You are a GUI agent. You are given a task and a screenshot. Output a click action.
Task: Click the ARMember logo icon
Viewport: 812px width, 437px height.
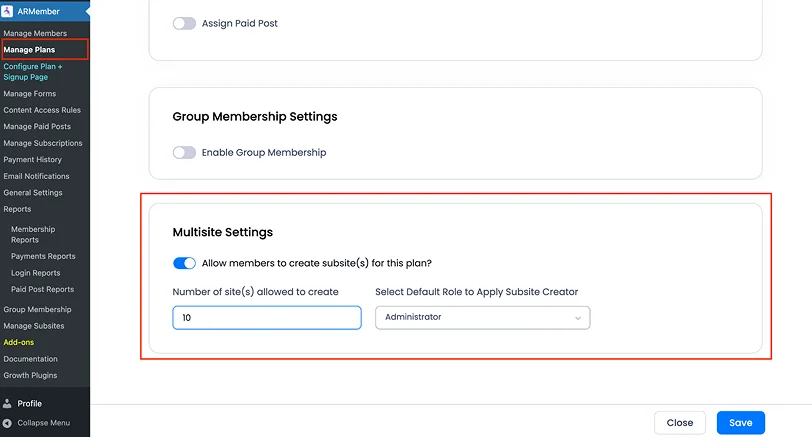pyautogui.click(x=7, y=11)
